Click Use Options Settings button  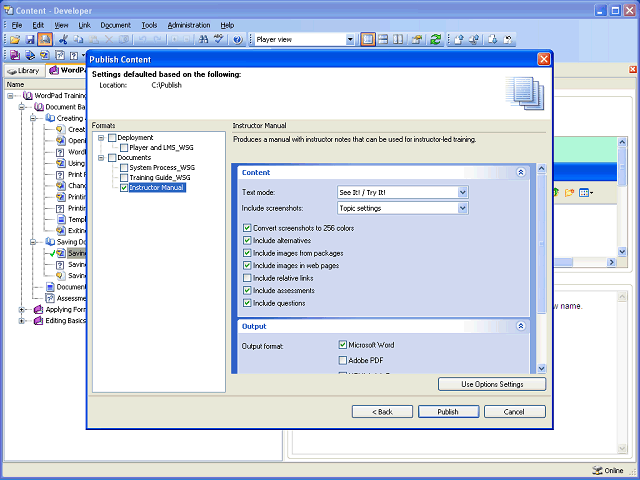[x=492, y=384]
